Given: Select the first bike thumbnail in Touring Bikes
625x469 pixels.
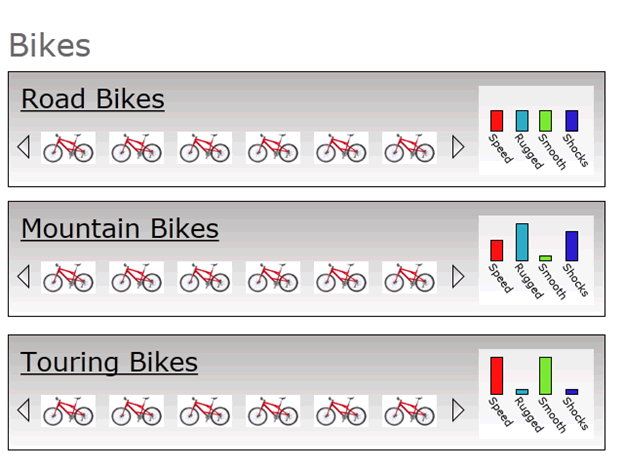Looking at the screenshot, I should click(x=68, y=411).
